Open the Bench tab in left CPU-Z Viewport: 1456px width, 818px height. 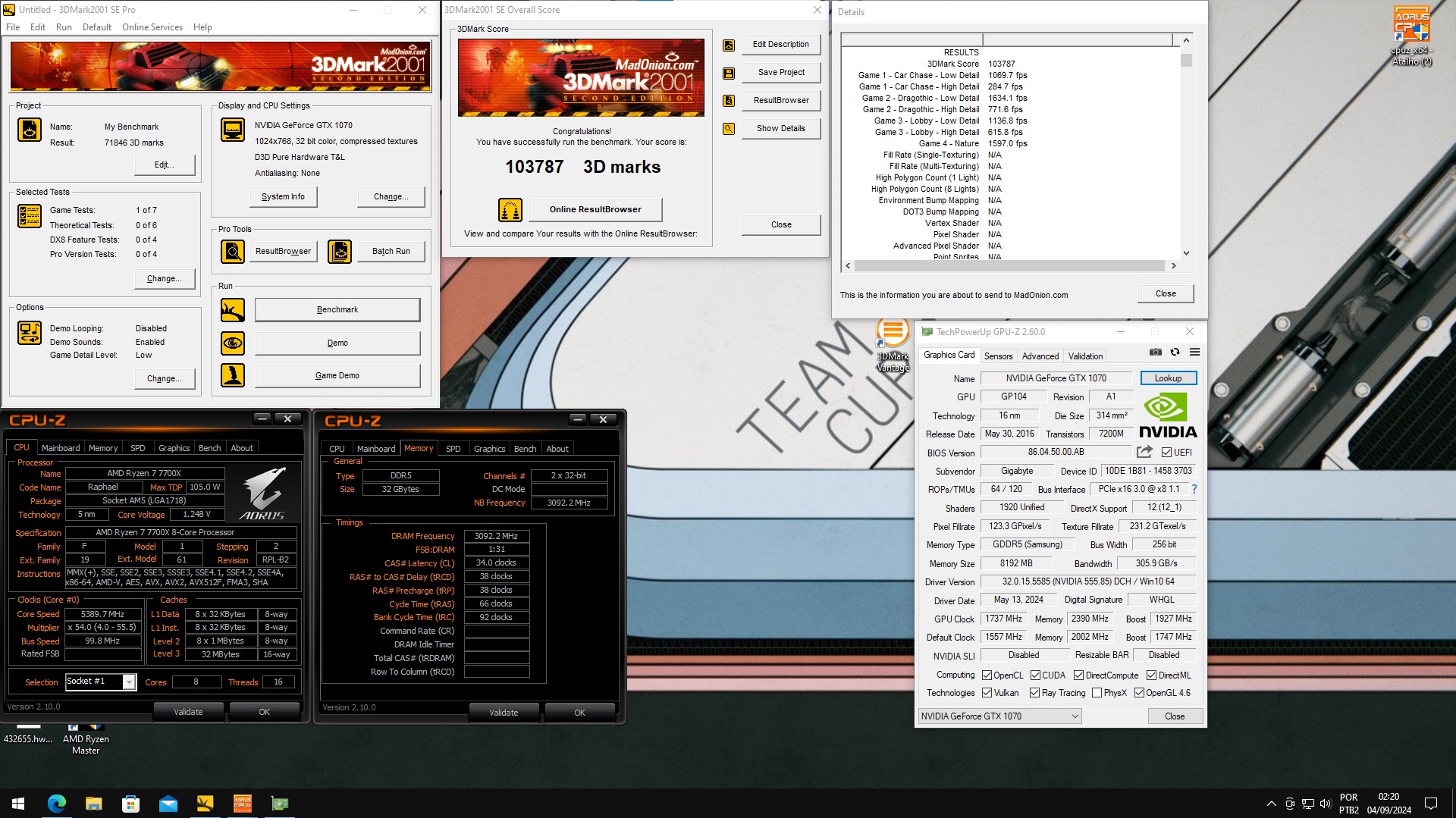209,449
